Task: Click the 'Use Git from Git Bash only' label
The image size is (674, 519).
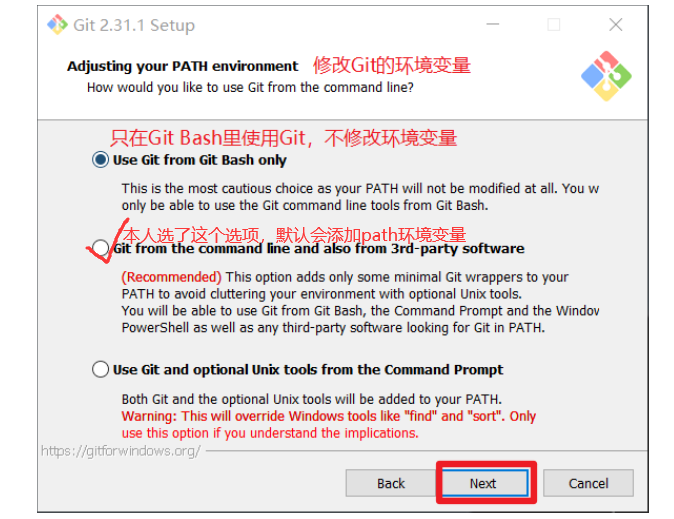Action: pos(199,160)
